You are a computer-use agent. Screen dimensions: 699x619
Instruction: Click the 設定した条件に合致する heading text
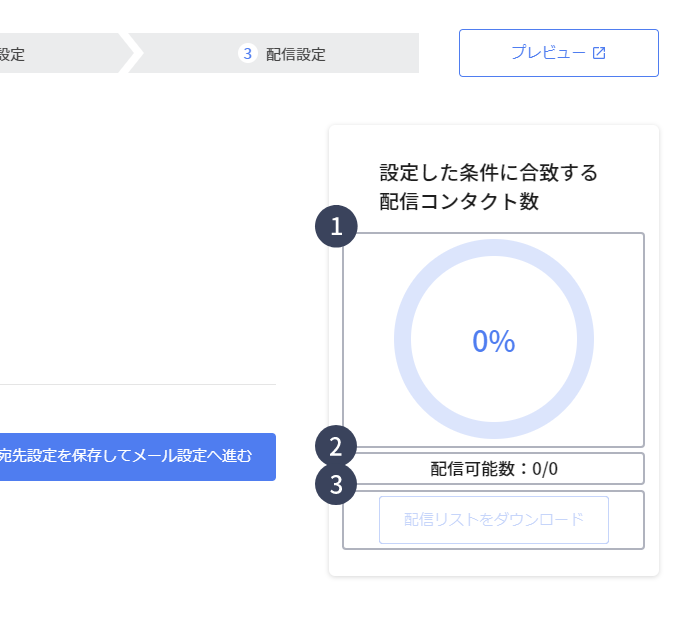489,172
